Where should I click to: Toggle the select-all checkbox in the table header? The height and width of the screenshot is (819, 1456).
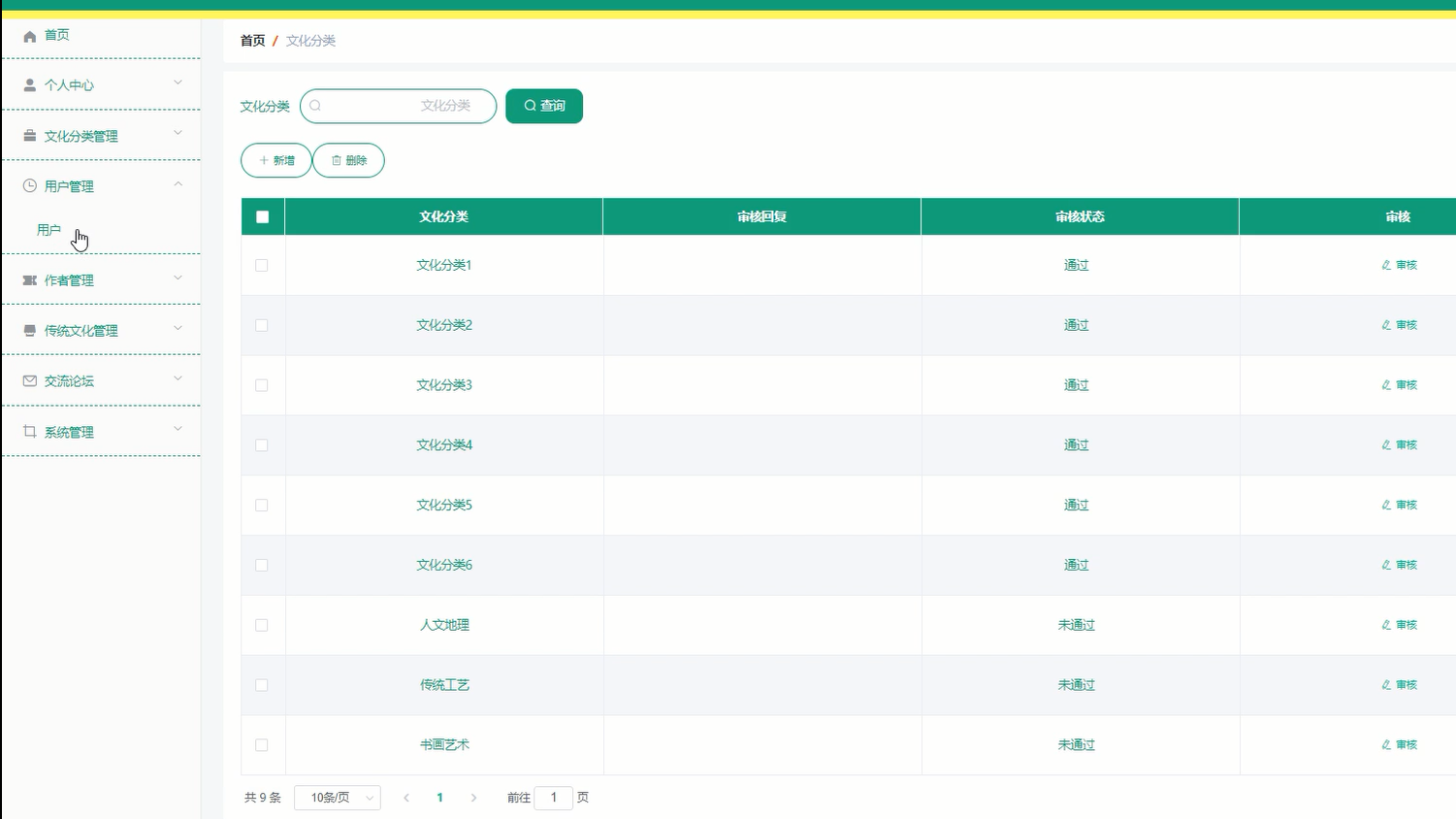point(262,216)
